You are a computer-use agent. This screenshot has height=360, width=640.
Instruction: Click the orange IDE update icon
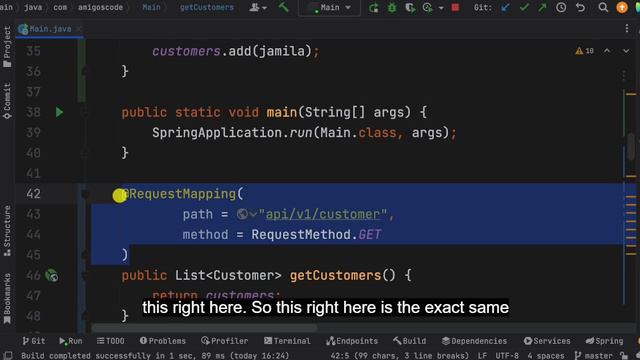click(622, 7)
